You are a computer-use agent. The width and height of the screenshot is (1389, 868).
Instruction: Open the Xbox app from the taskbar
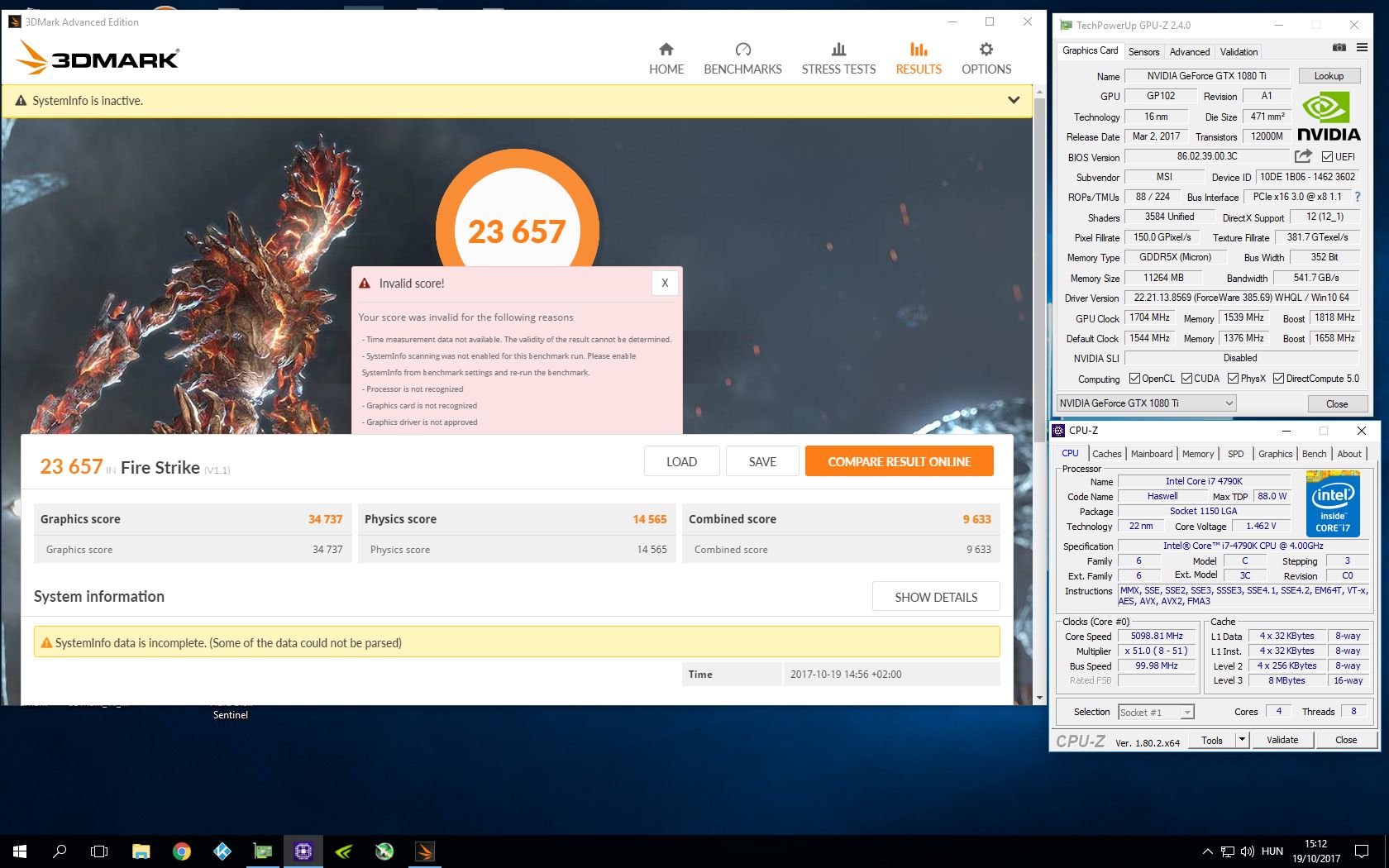[x=384, y=851]
